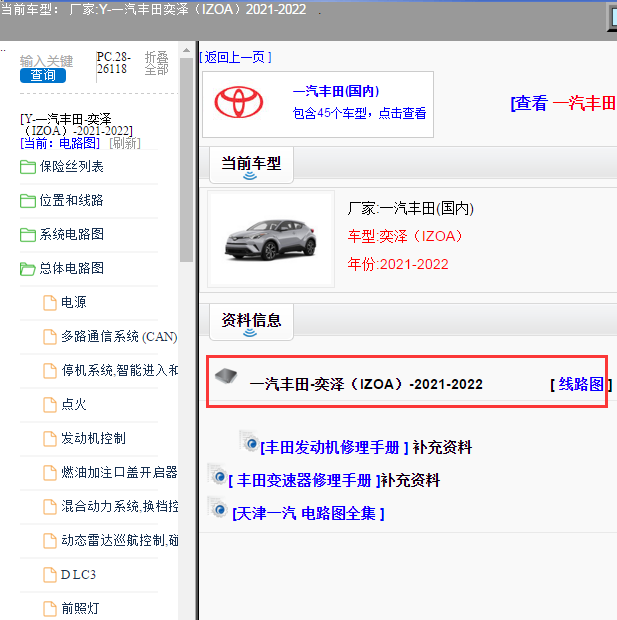
Task: Open the 发动机控制 diagram entry
Action: (93, 439)
